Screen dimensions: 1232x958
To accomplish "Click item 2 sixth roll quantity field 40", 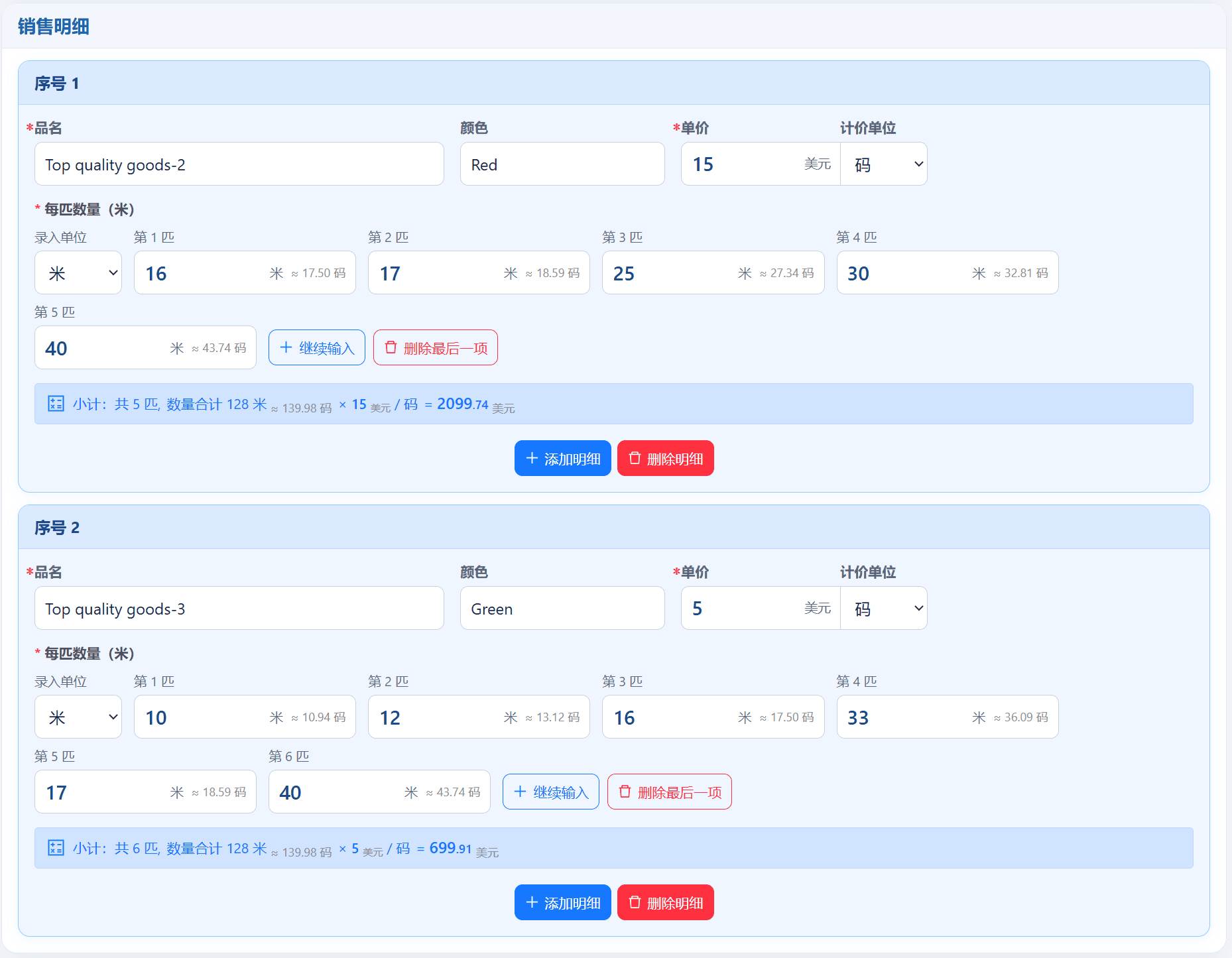I will click(379, 792).
